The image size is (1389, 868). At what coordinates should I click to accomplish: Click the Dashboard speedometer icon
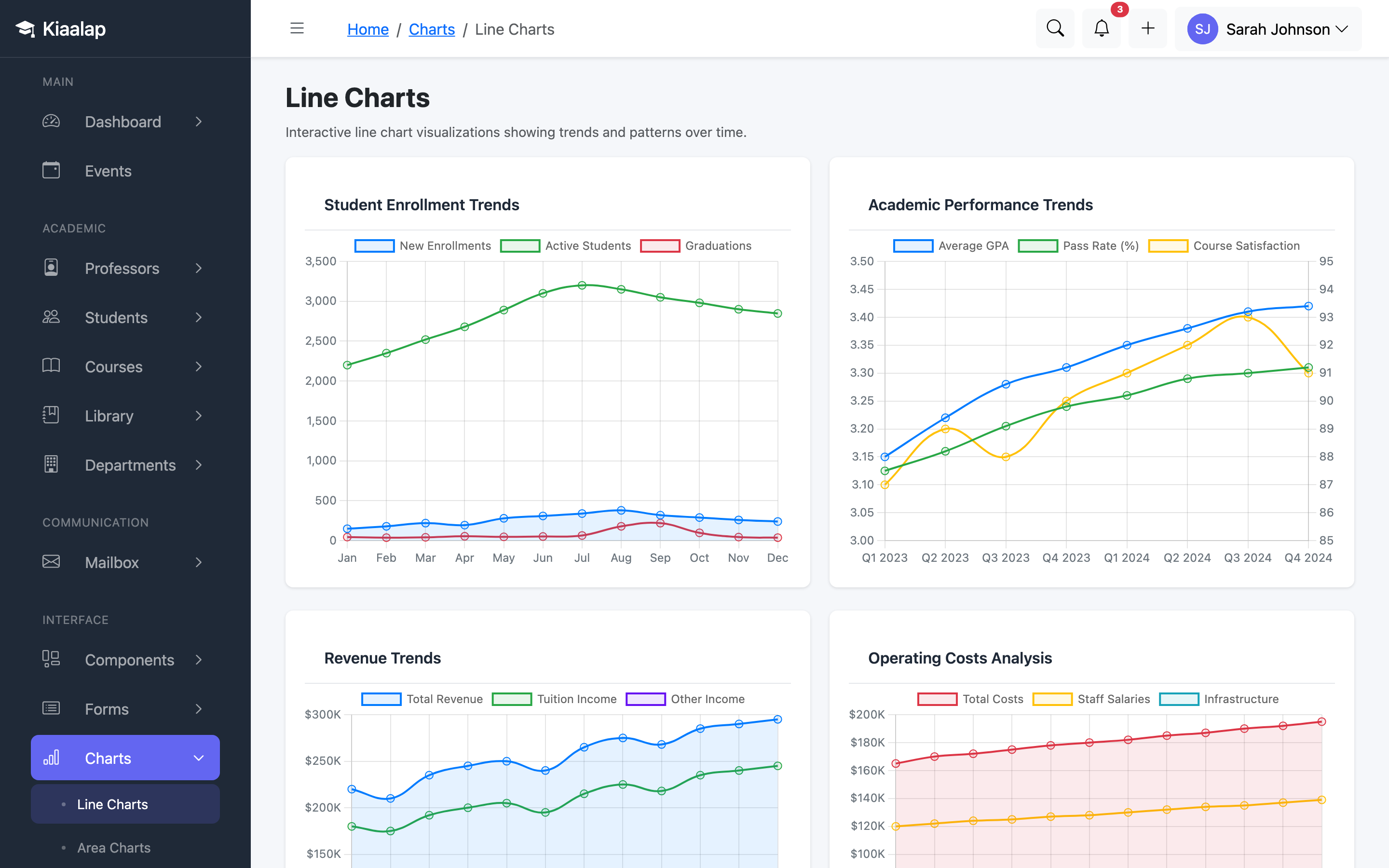[51, 121]
